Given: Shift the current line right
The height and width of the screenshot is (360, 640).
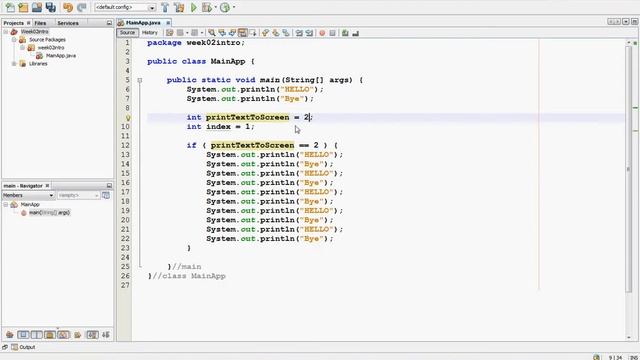Looking at the screenshot, I should click(x=309, y=33).
